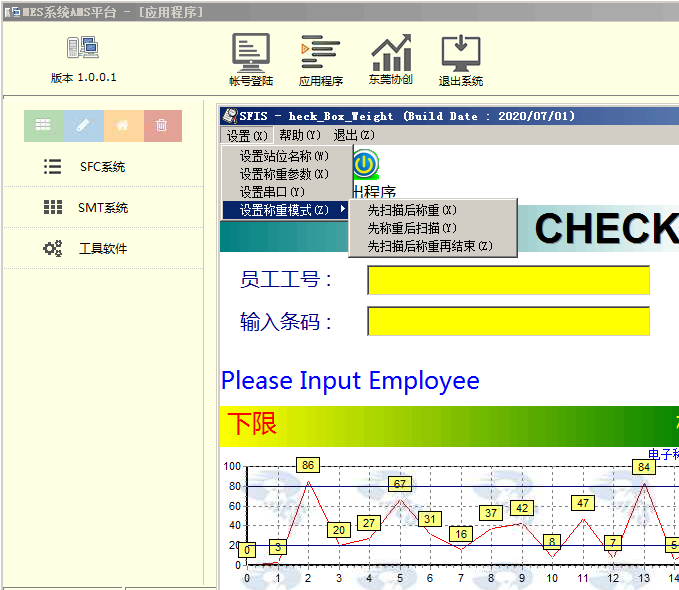679x590 pixels.
Task: Click the 员工工号 yellow input field
Action: pos(508,280)
